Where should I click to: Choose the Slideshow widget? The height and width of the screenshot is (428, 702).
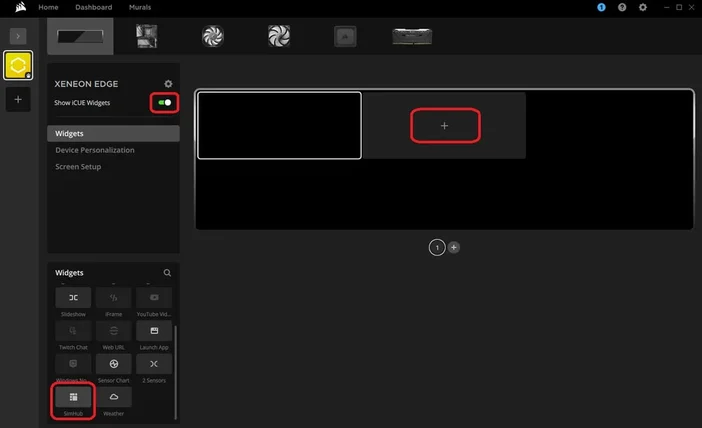[73, 298]
